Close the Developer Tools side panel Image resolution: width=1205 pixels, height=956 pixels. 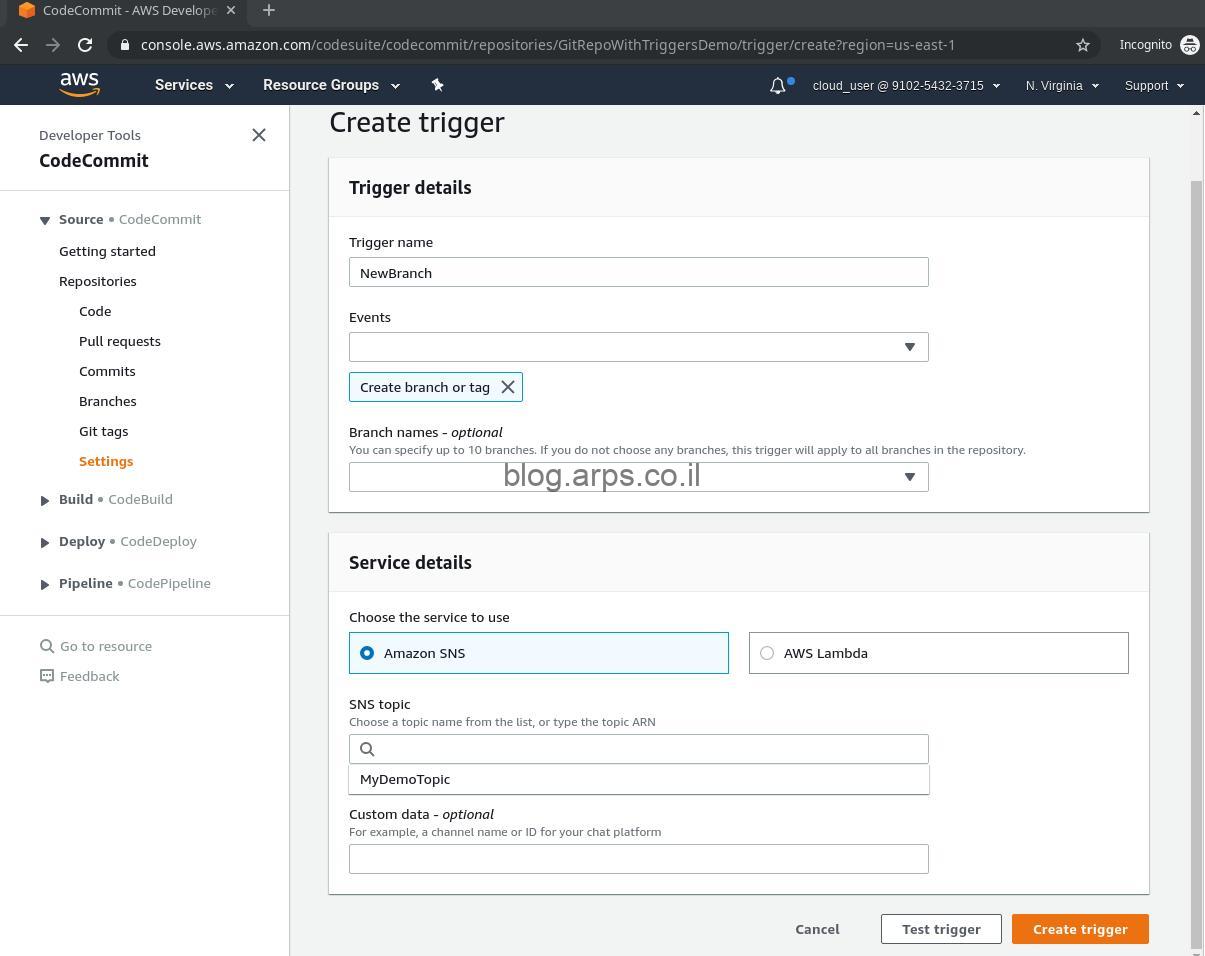259,135
